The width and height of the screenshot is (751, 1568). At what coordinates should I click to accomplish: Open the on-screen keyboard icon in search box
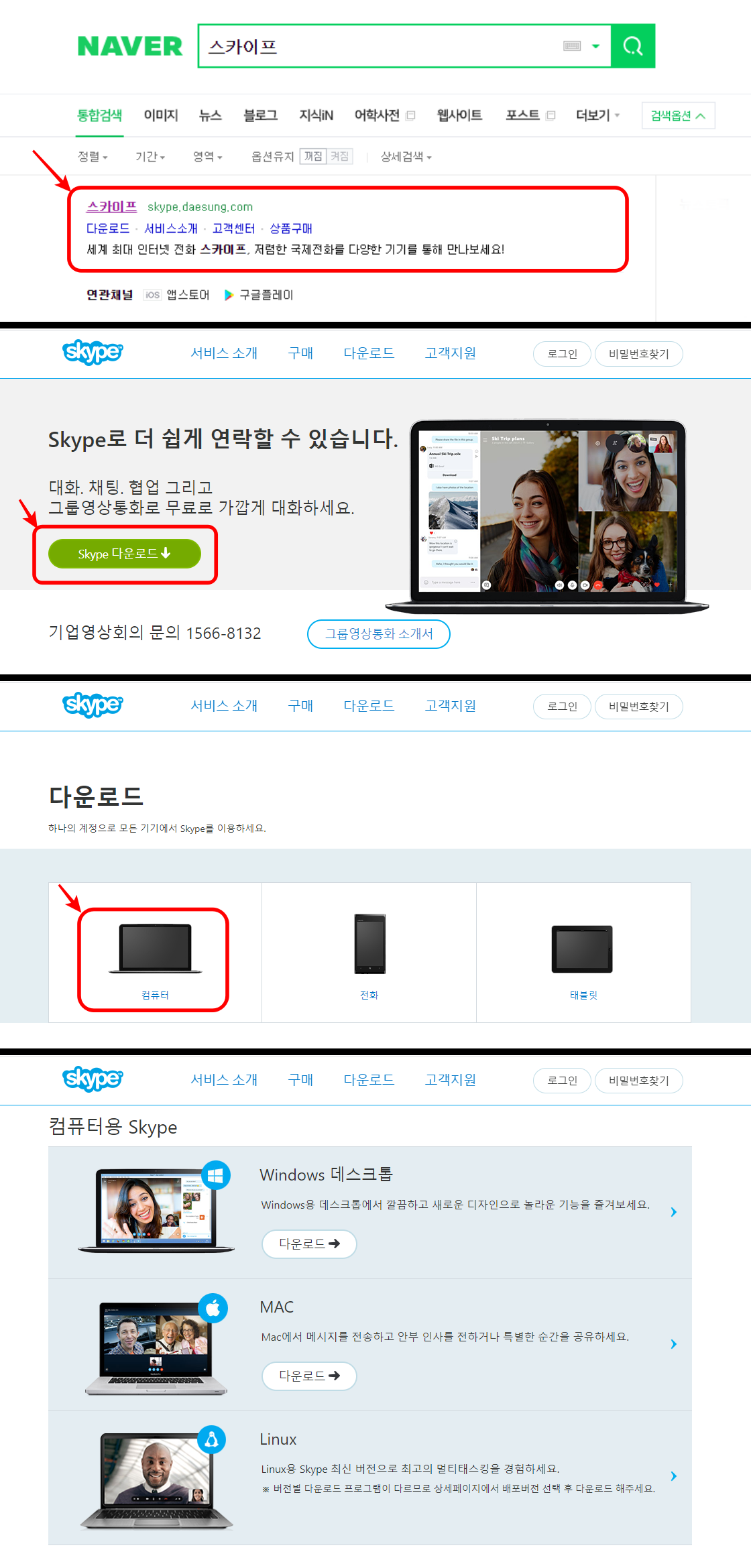572,46
